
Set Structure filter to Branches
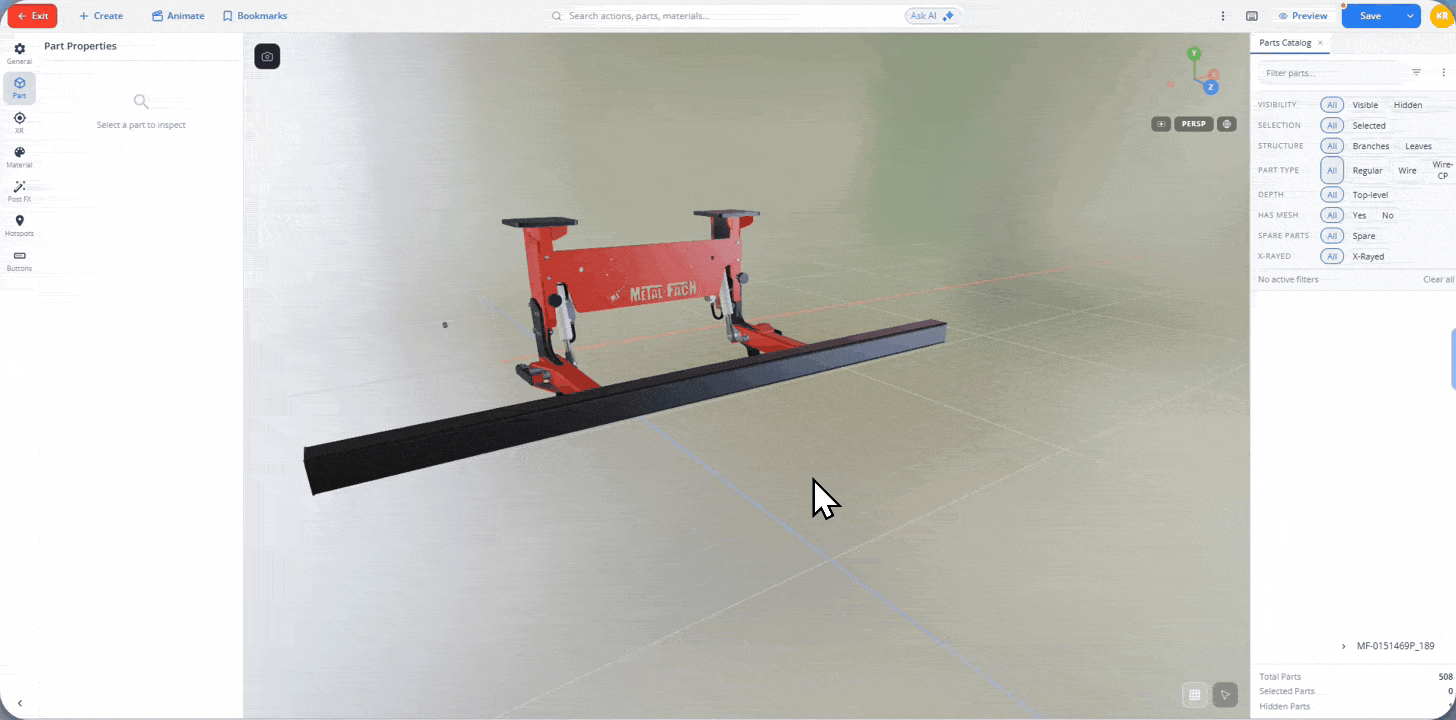point(1371,146)
